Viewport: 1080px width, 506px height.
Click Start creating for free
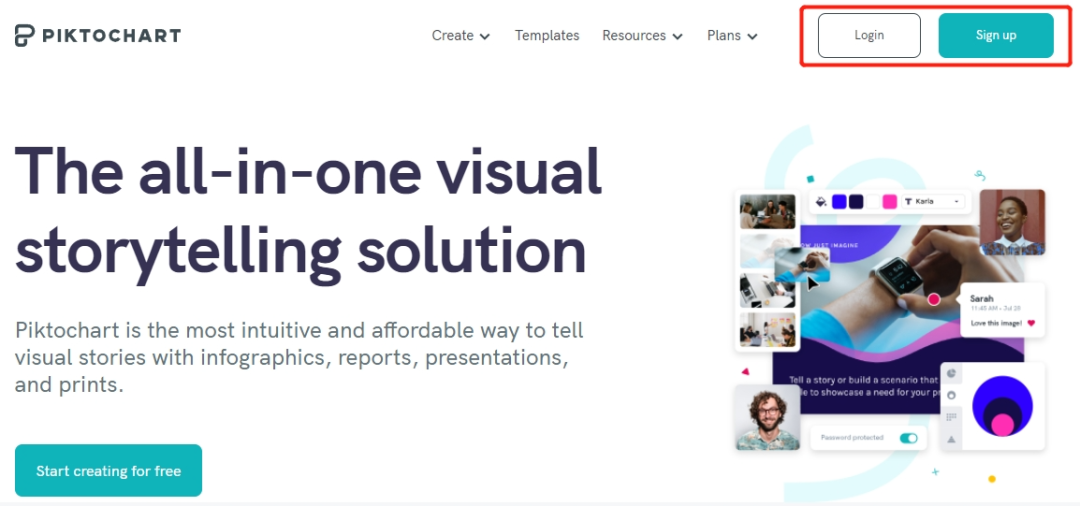(108, 471)
